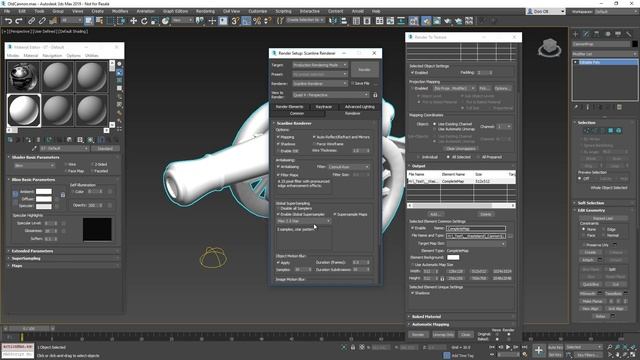Click the large plus Set Key icon
This screenshot has height=360, width=640.
point(539,350)
